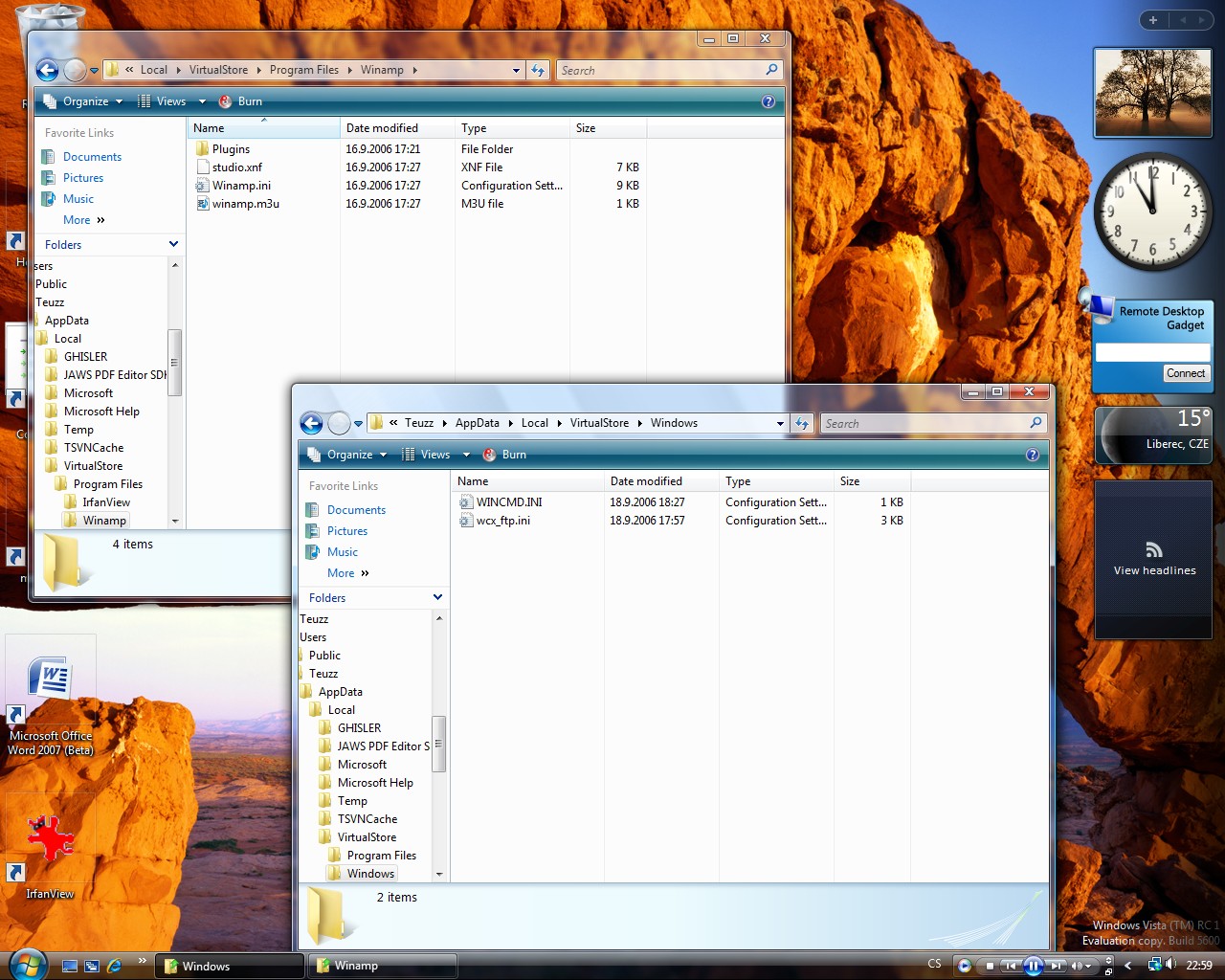Open Music favorite link in the front window
The height and width of the screenshot is (980, 1225).
click(x=343, y=552)
